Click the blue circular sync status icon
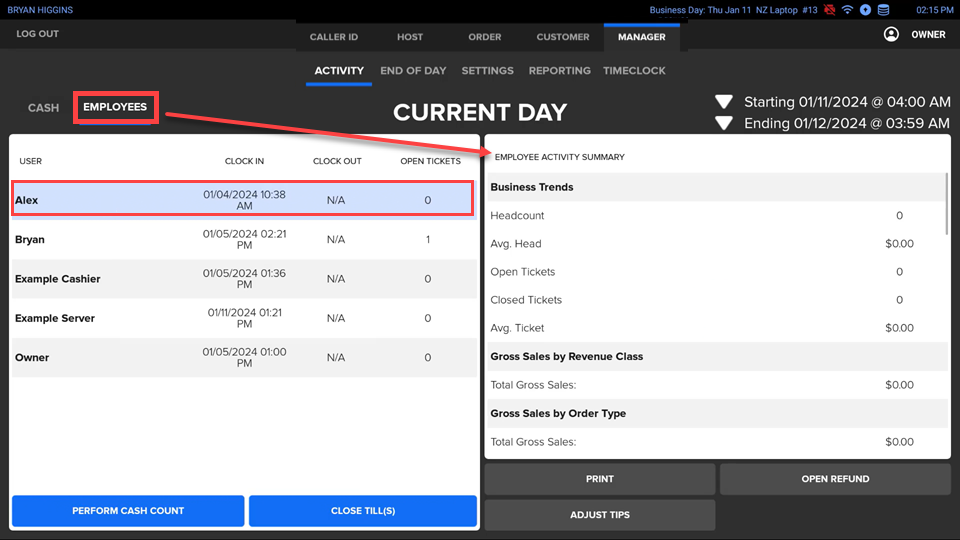960x540 pixels. coord(865,10)
